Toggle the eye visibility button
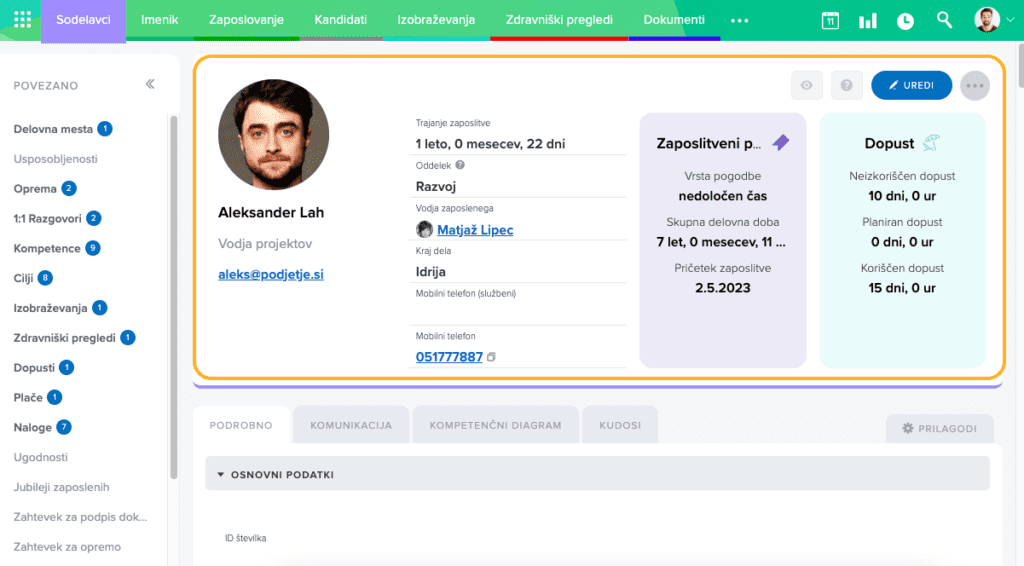Image resolution: width=1024 pixels, height=566 pixels. [x=806, y=86]
